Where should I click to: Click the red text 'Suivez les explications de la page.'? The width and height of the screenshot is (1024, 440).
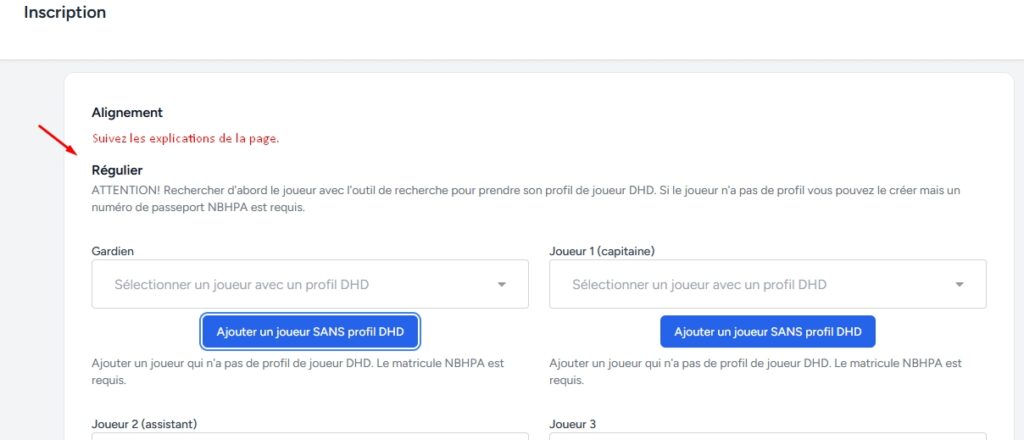(x=185, y=139)
